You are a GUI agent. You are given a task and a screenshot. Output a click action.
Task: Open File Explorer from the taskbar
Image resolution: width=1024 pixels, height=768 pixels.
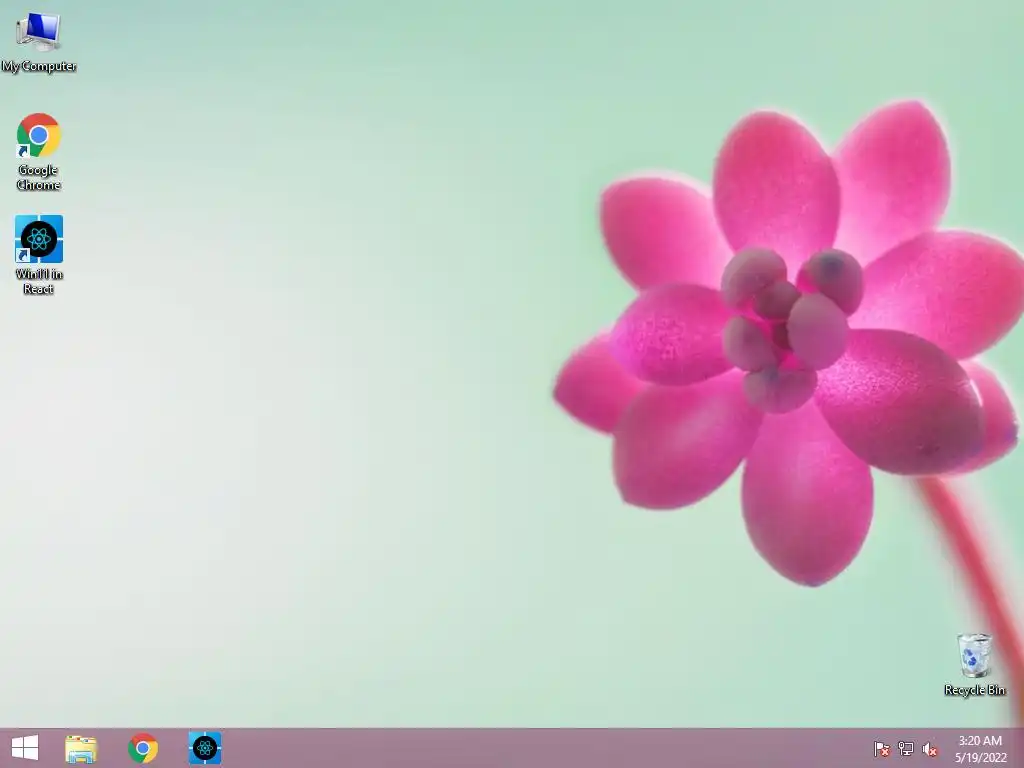(81, 748)
